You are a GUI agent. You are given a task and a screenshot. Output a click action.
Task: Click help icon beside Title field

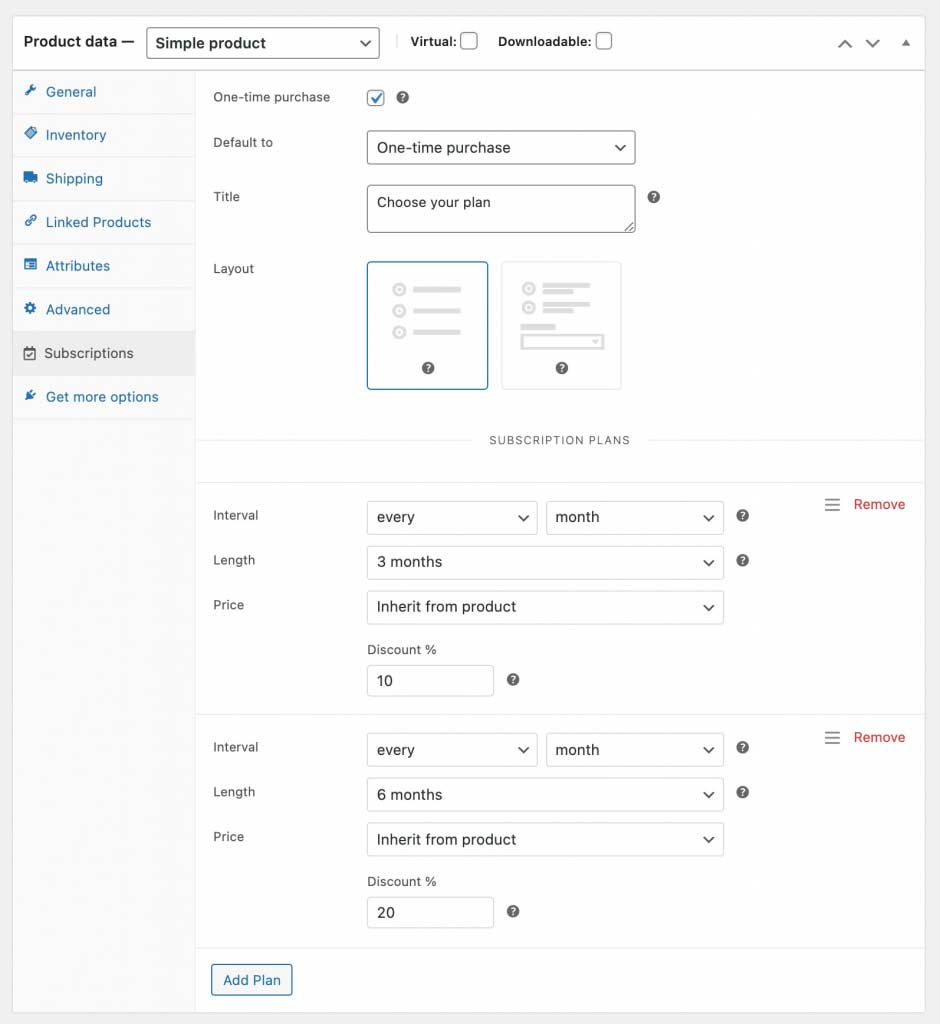tap(653, 197)
